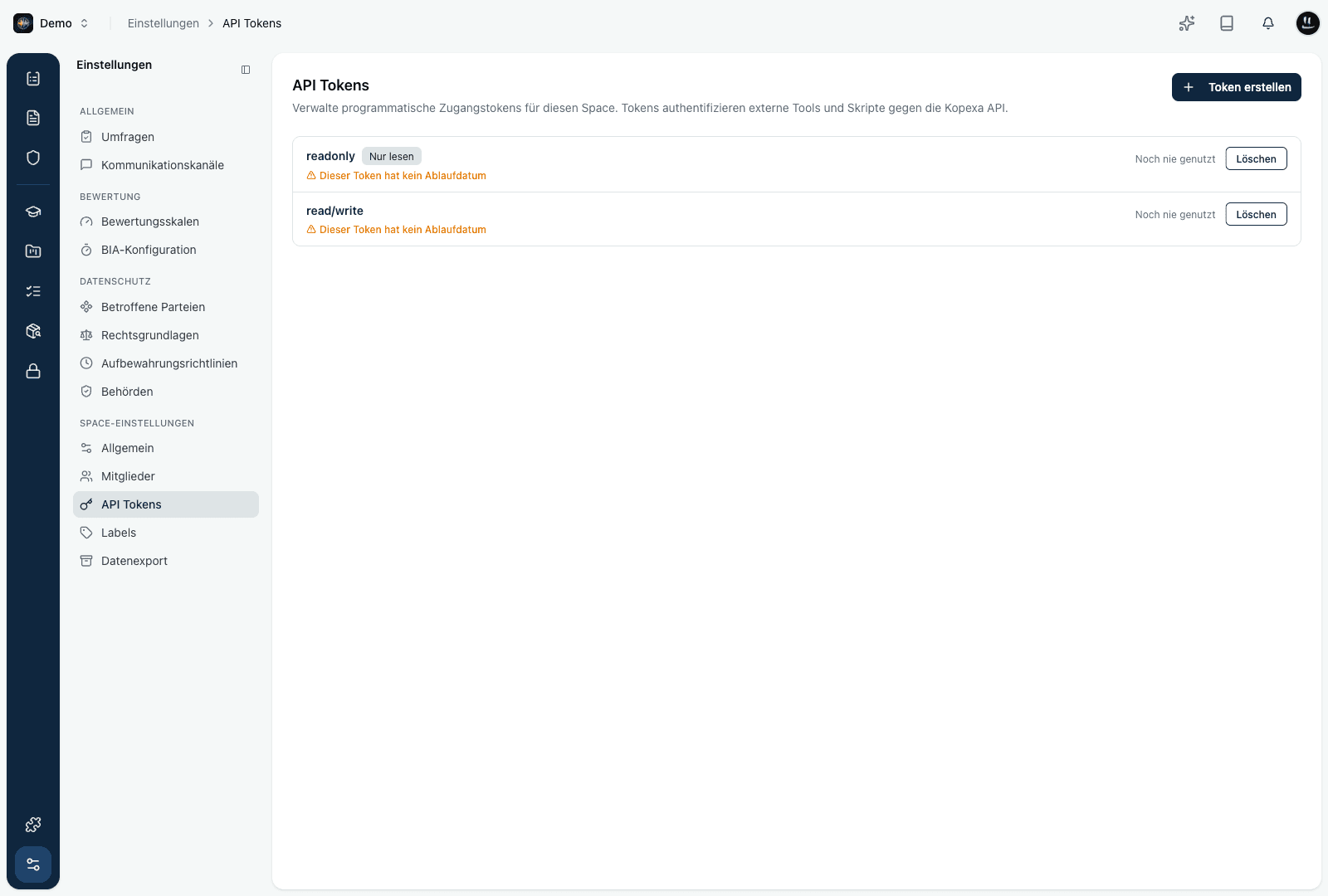This screenshot has height=896, width=1328.
Task: Collapse the Einstellungen sidebar panel
Action: coord(246,70)
